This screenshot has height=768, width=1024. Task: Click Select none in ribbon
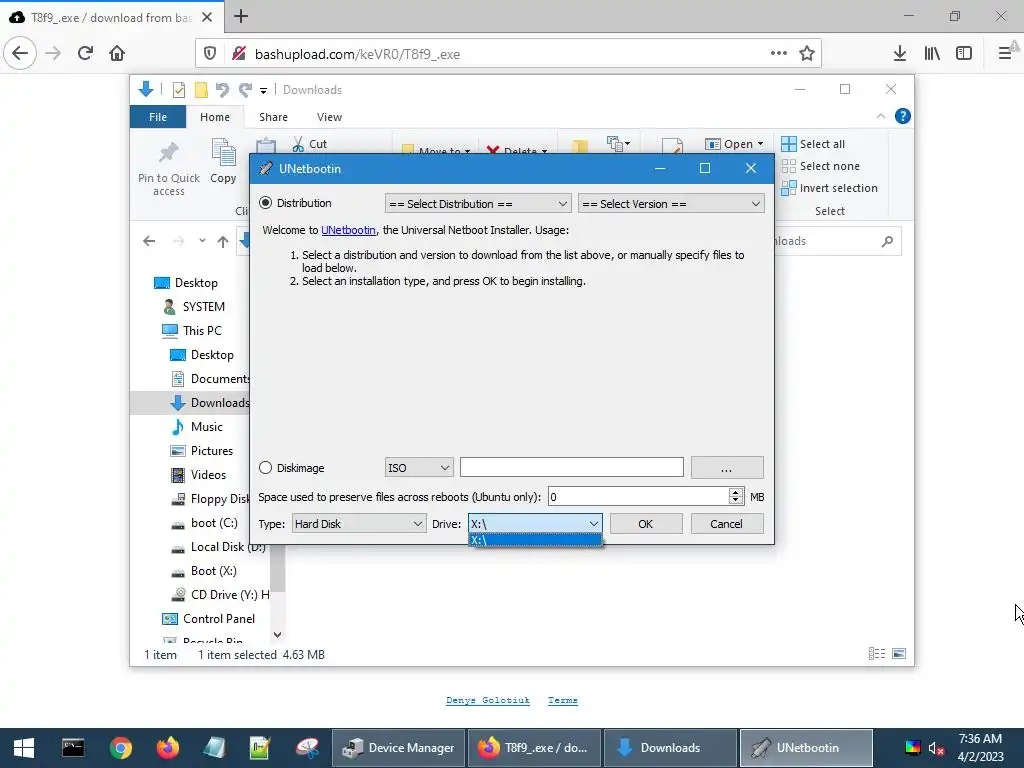click(820, 166)
